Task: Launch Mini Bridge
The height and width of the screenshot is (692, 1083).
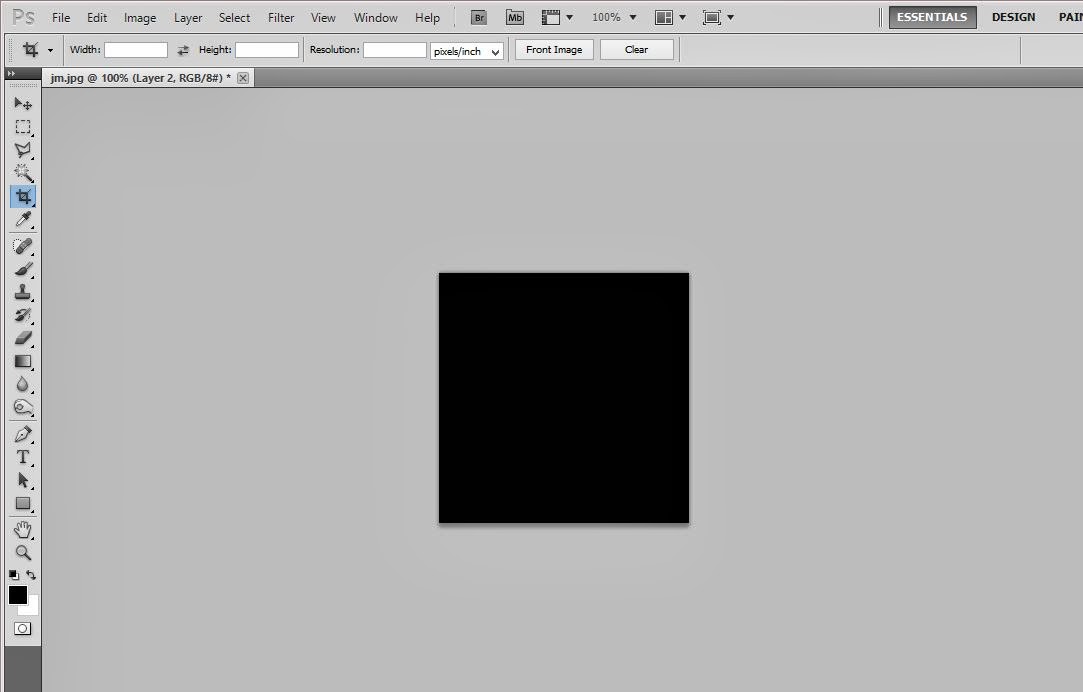Action: click(515, 18)
